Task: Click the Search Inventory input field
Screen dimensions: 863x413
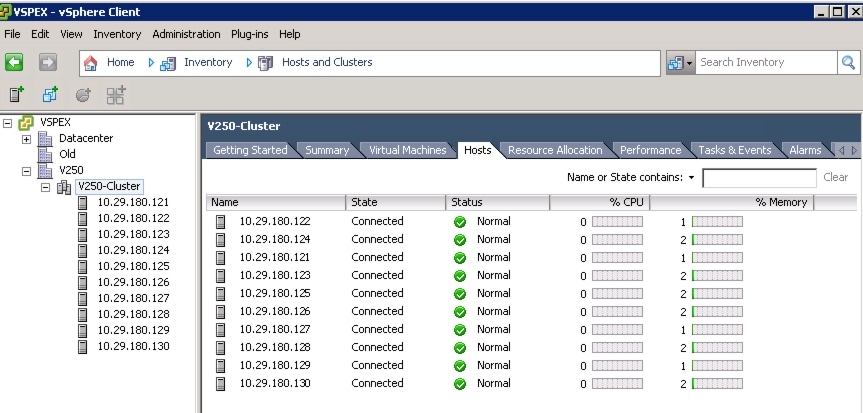Action: pos(765,62)
